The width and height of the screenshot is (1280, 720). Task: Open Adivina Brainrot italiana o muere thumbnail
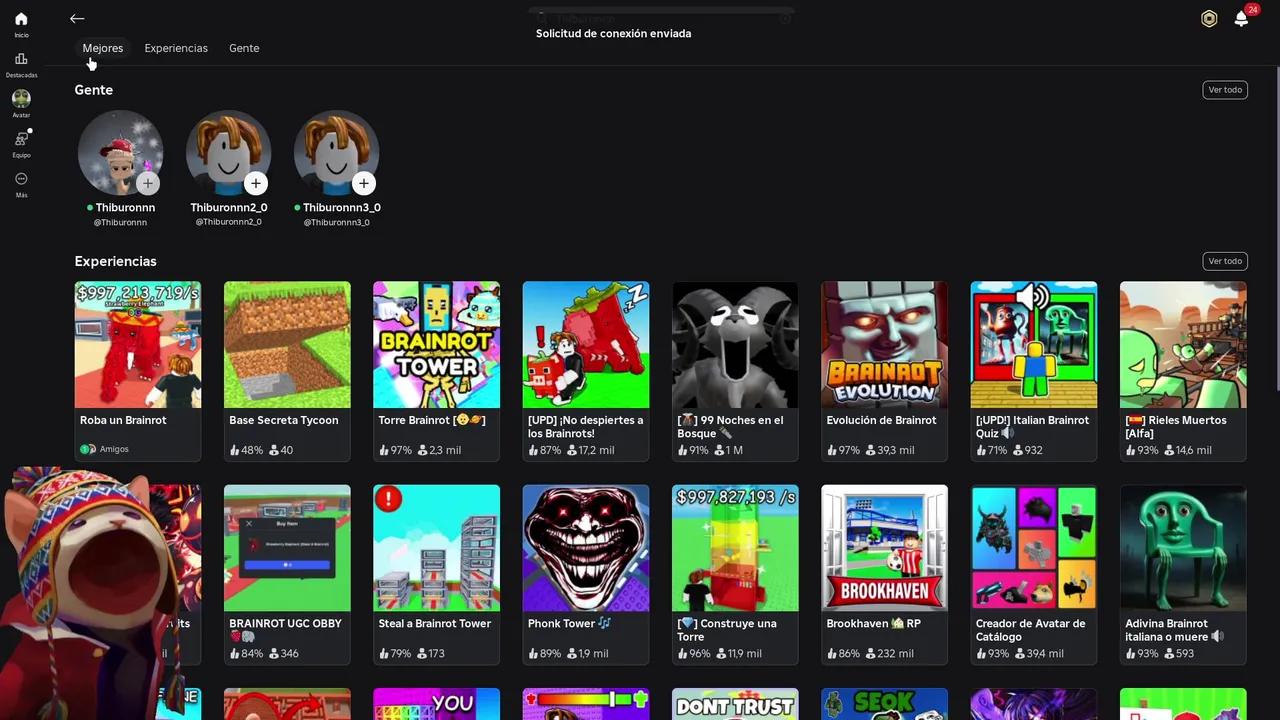point(1183,548)
